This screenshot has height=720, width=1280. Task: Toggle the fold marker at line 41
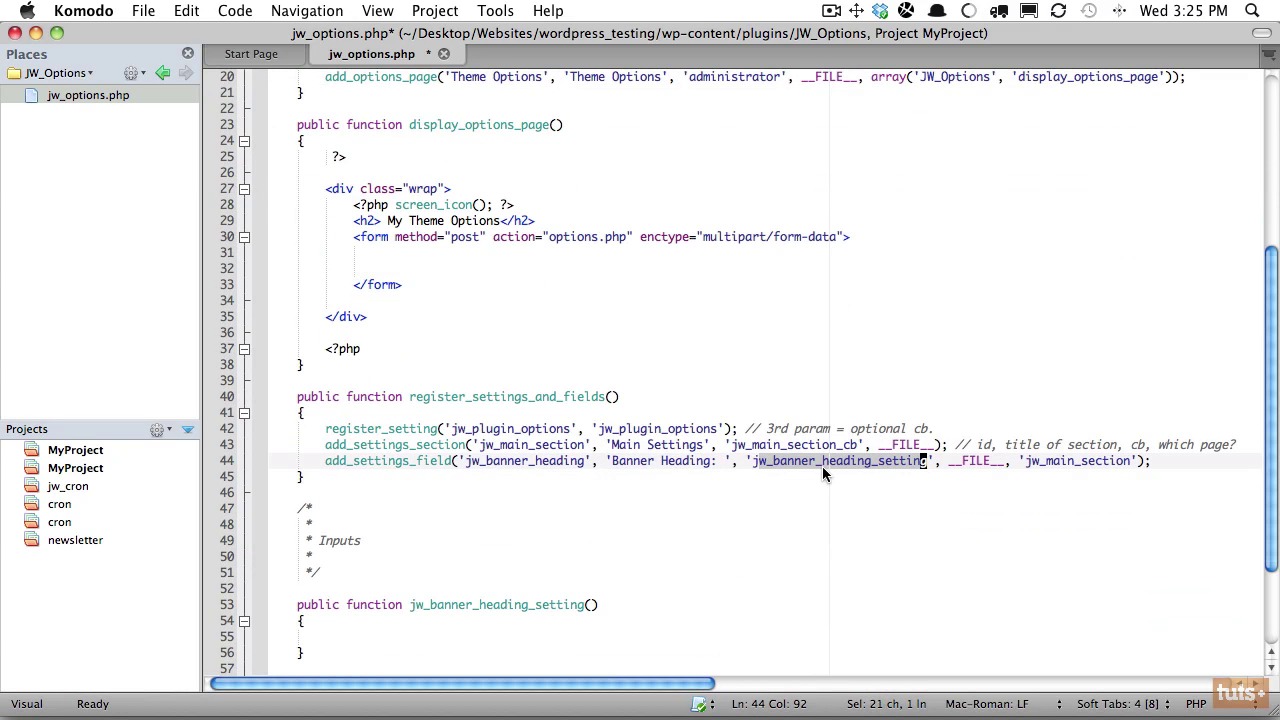tap(244, 413)
